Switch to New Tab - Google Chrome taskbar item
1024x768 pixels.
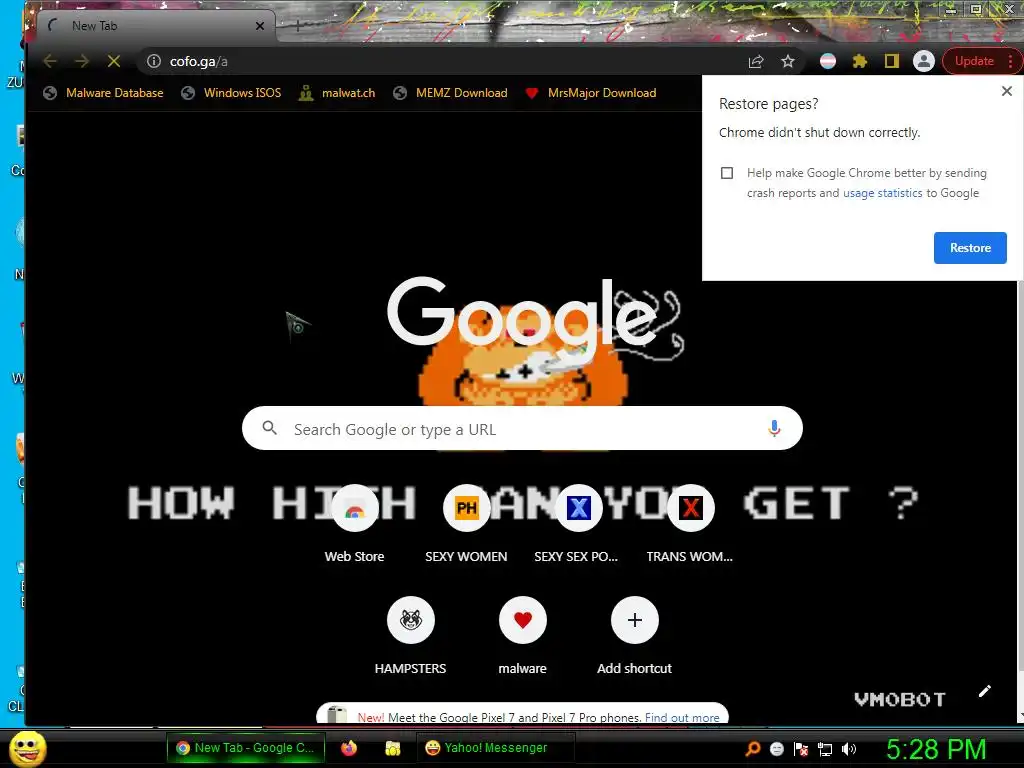(x=246, y=748)
